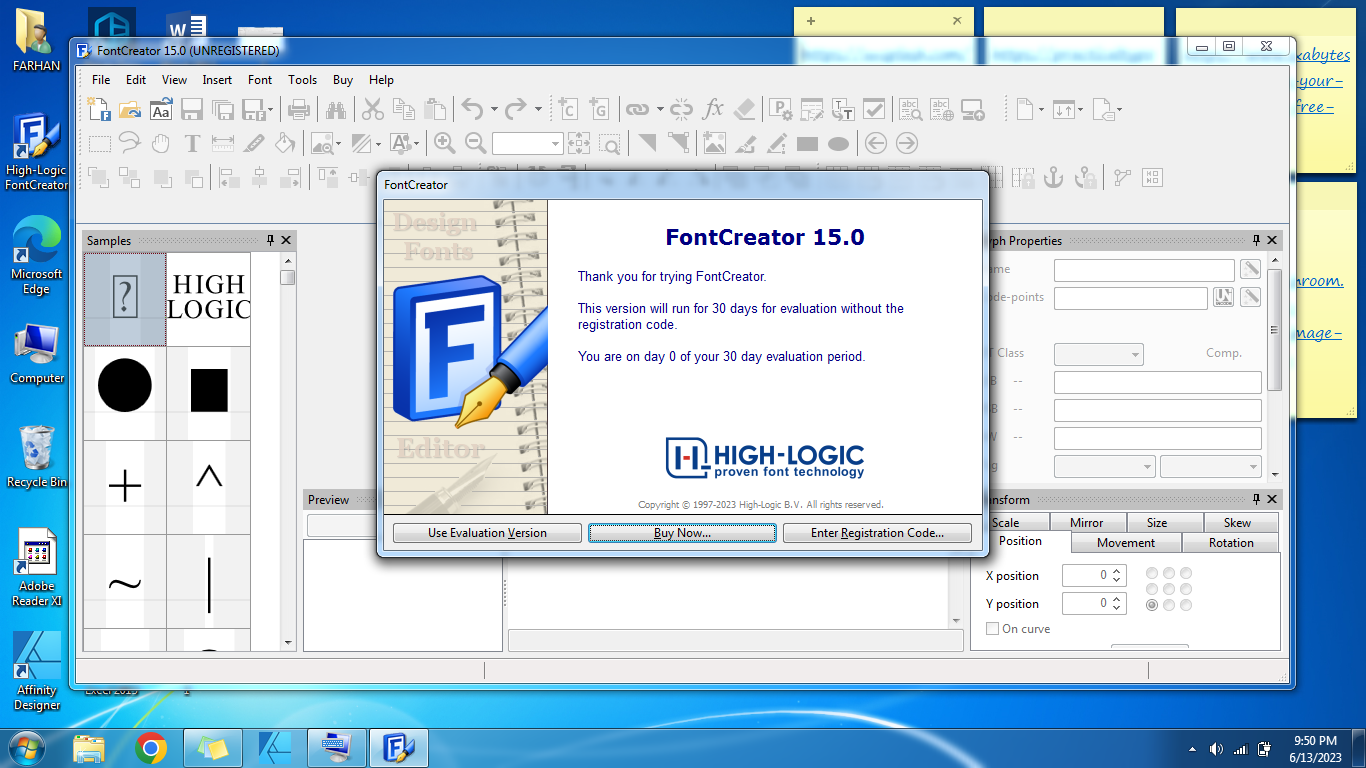The height and width of the screenshot is (768, 1366).
Task: Select the bottom-right reference point radio button
Action: click(x=1186, y=605)
